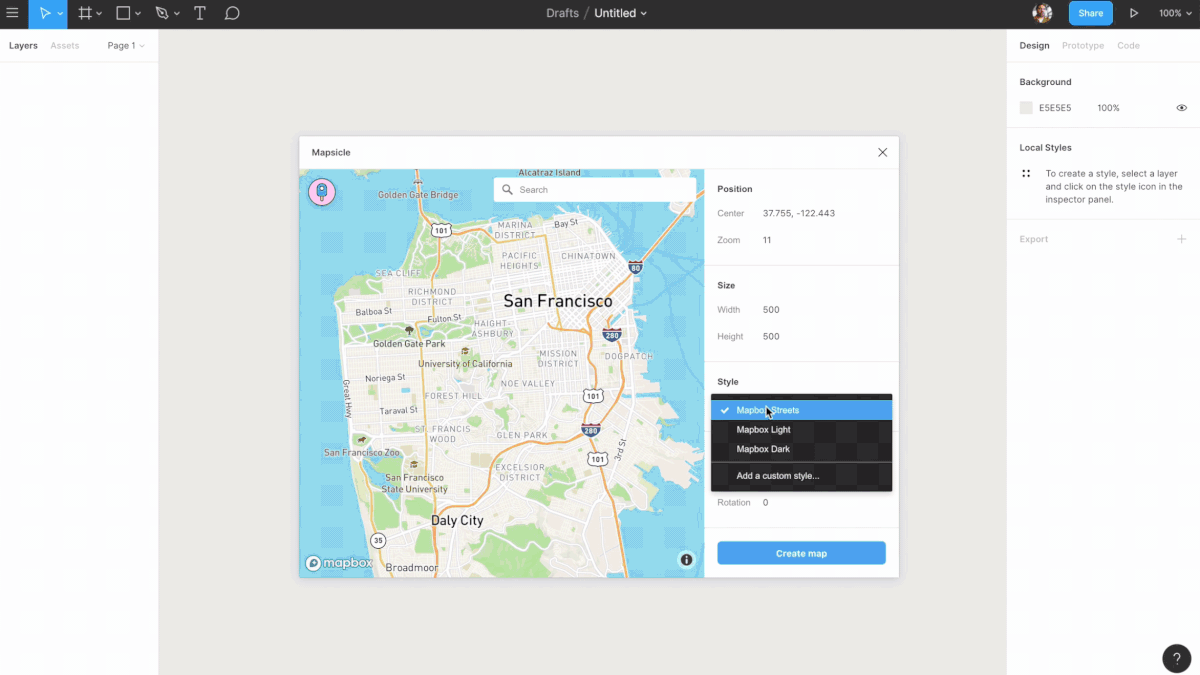Select Mapbox Light style option
The height and width of the screenshot is (675, 1200).
click(801, 430)
